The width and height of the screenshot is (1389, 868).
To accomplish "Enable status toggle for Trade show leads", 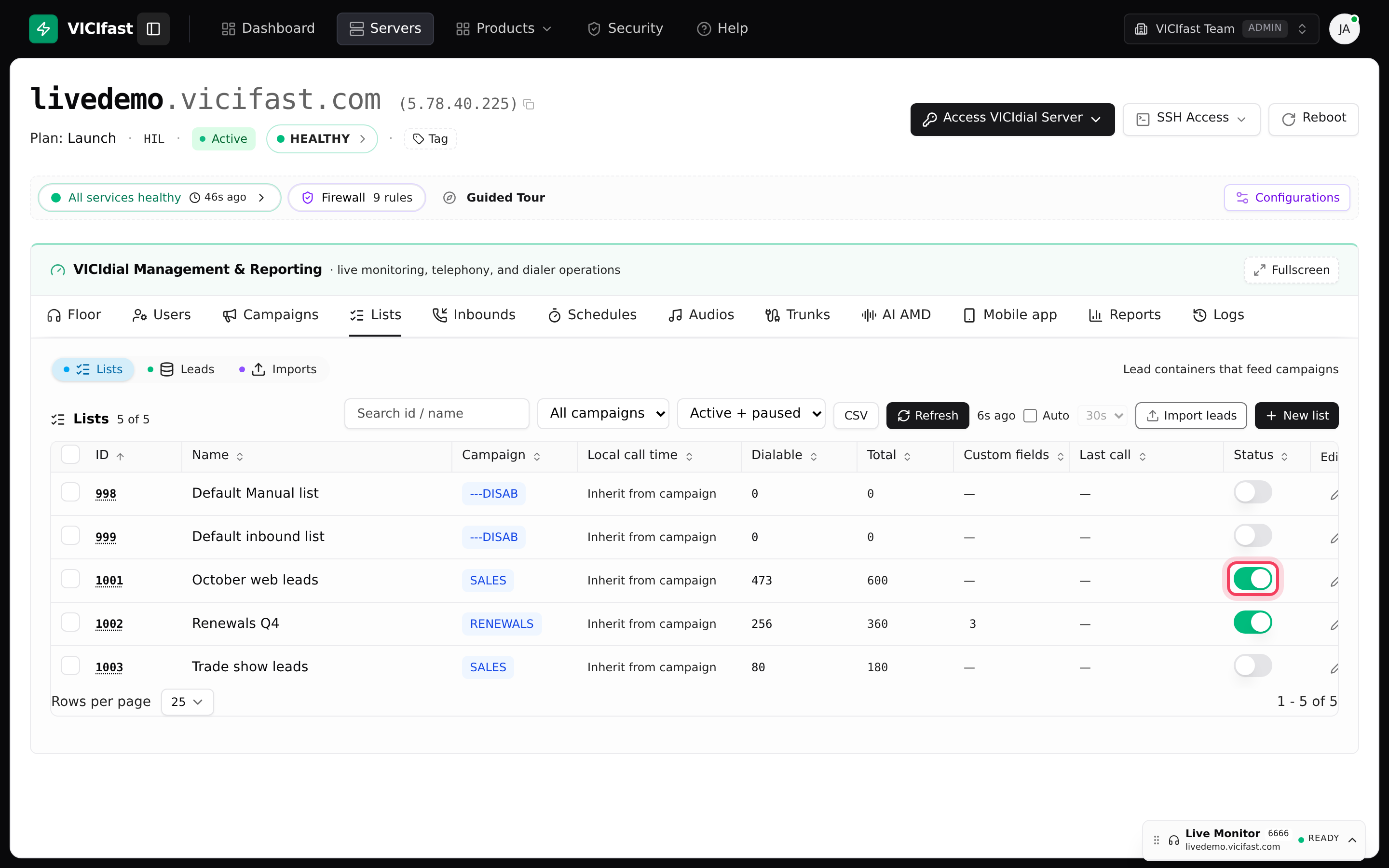I will [1253, 666].
